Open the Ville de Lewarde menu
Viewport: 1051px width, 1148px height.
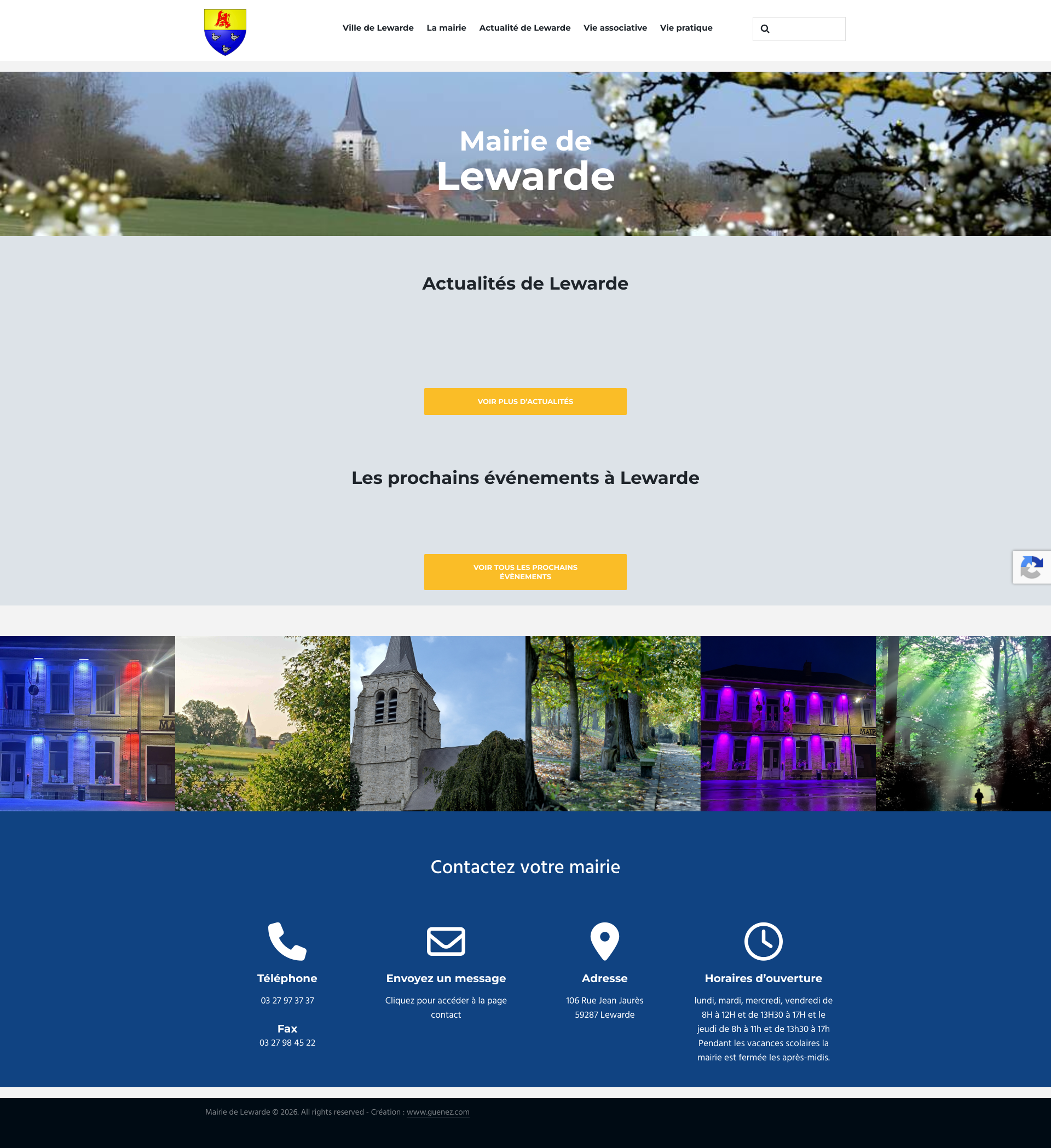coord(378,28)
